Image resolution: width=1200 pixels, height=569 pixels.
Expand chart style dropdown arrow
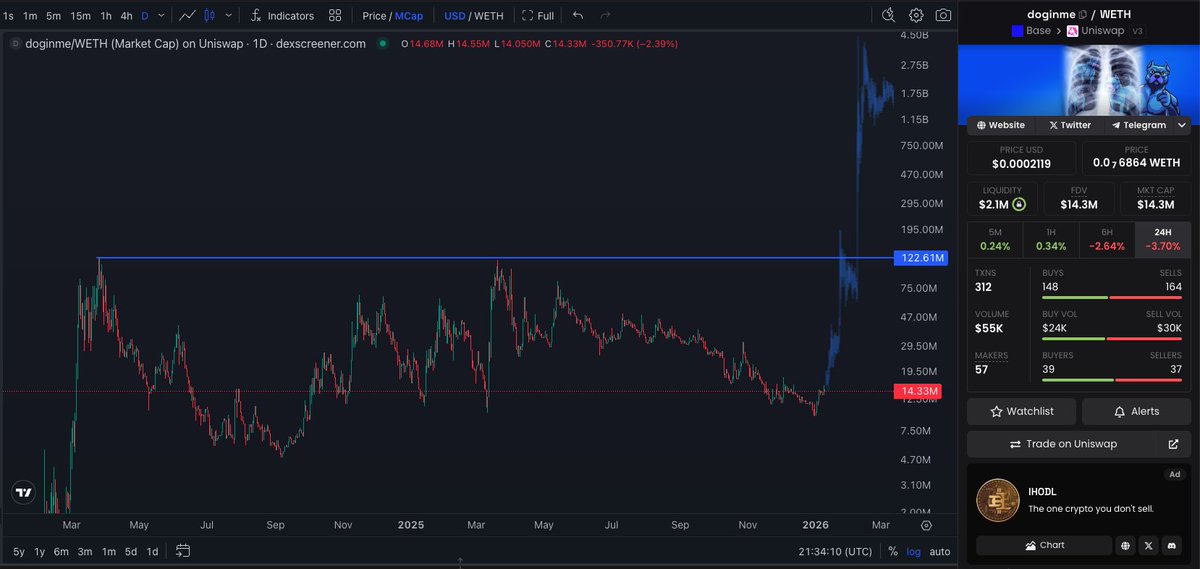click(x=230, y=16)
